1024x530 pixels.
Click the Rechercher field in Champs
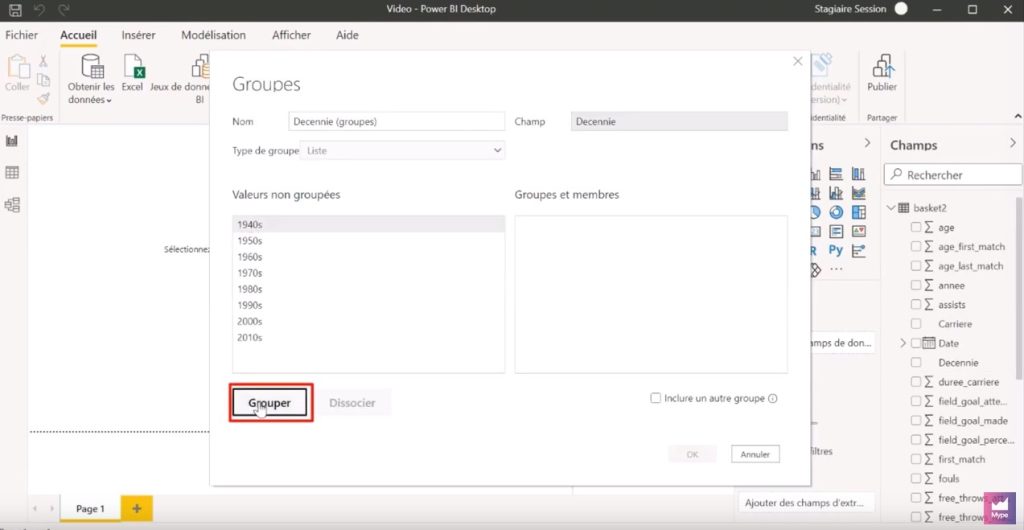953,175
